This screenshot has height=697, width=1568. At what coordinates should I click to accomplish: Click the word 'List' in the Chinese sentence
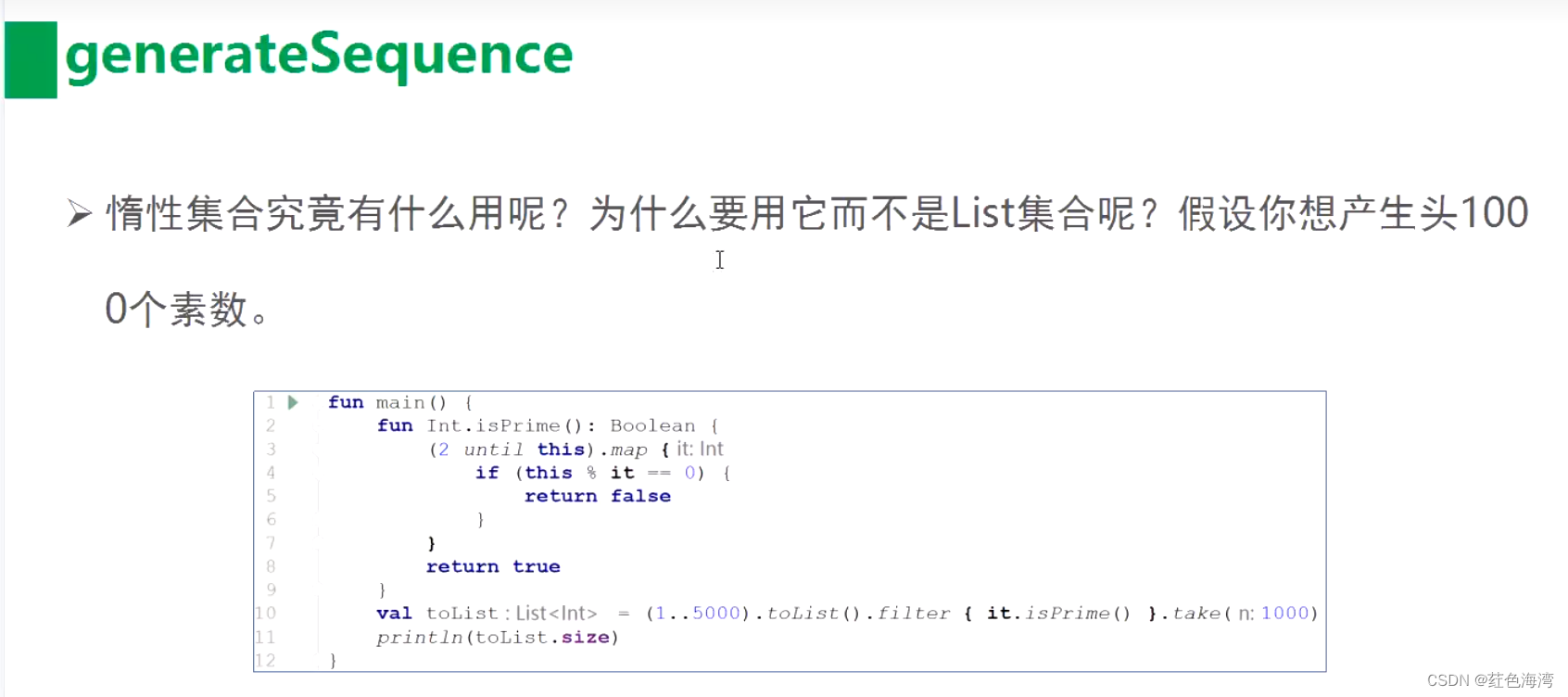982,214
